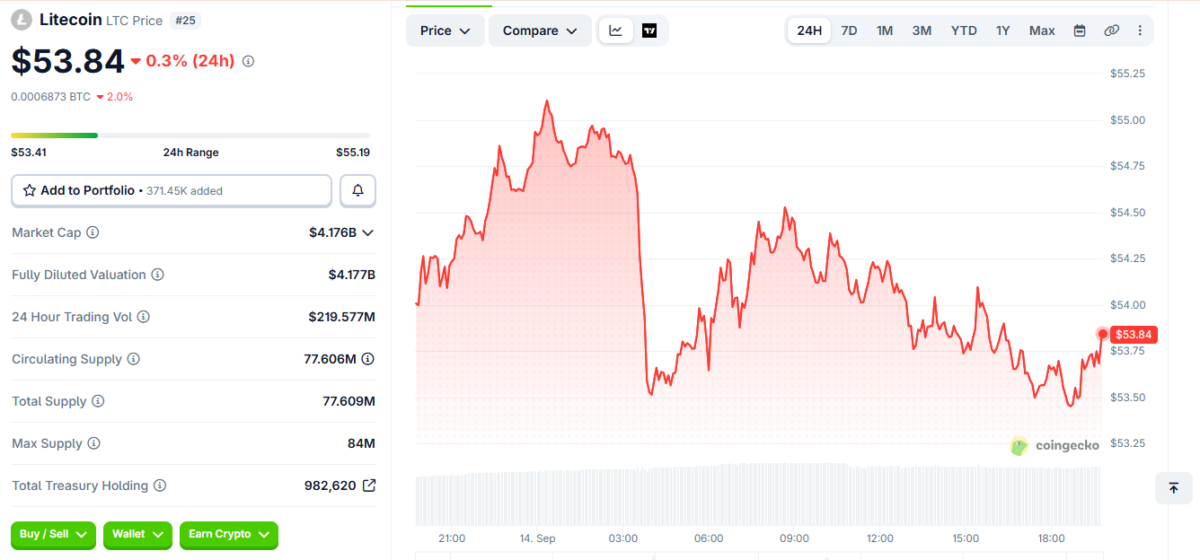Open the Buy / Sell dropdown

(x=53, y=534)
